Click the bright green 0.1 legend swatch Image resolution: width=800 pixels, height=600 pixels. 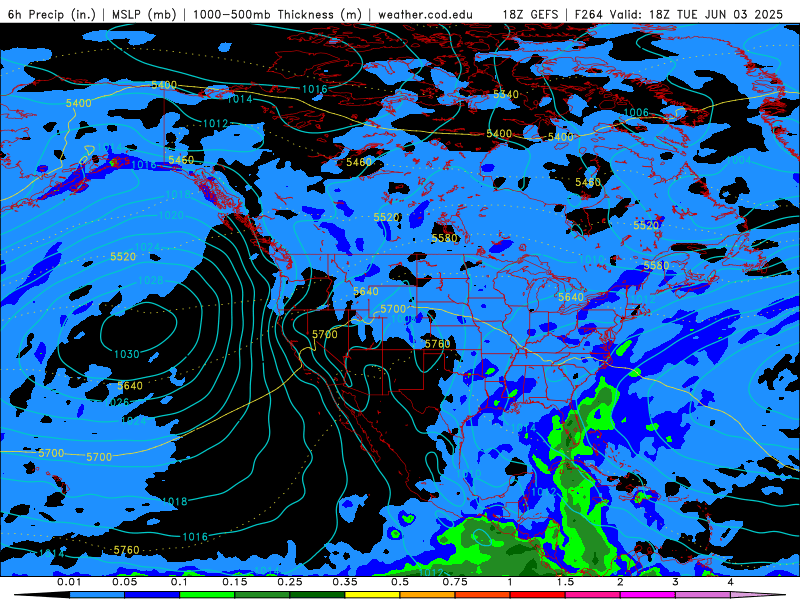207,595
